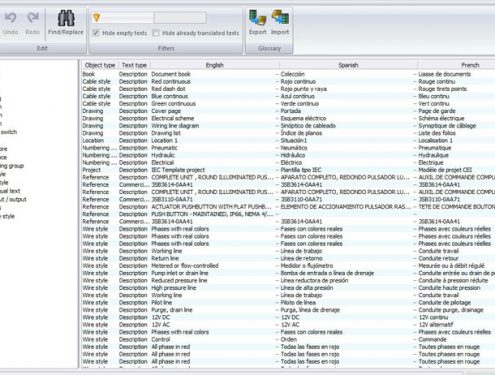Select 'Control' English cell
495x375 pixels.
pyautogui.click(x=161, y=339)
